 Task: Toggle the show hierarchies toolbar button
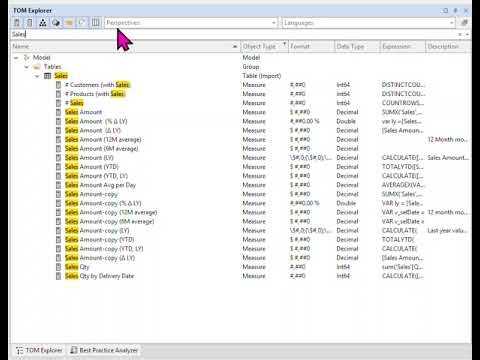coord(43,23)
